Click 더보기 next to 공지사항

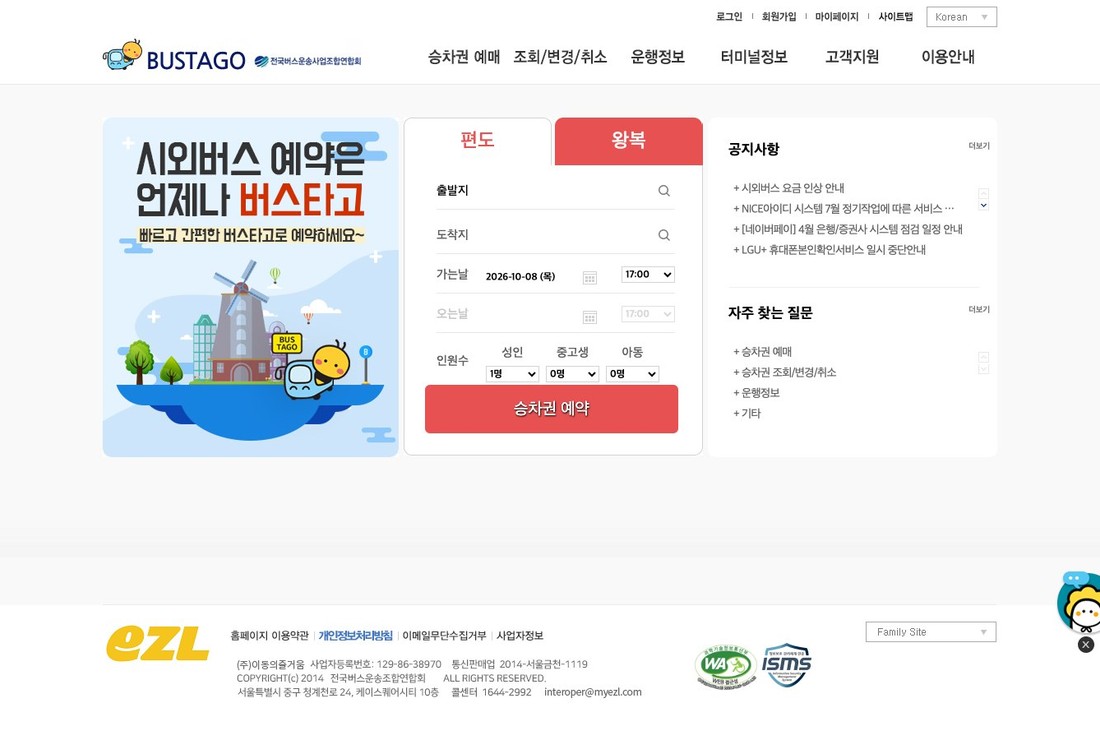click(979, 146)
